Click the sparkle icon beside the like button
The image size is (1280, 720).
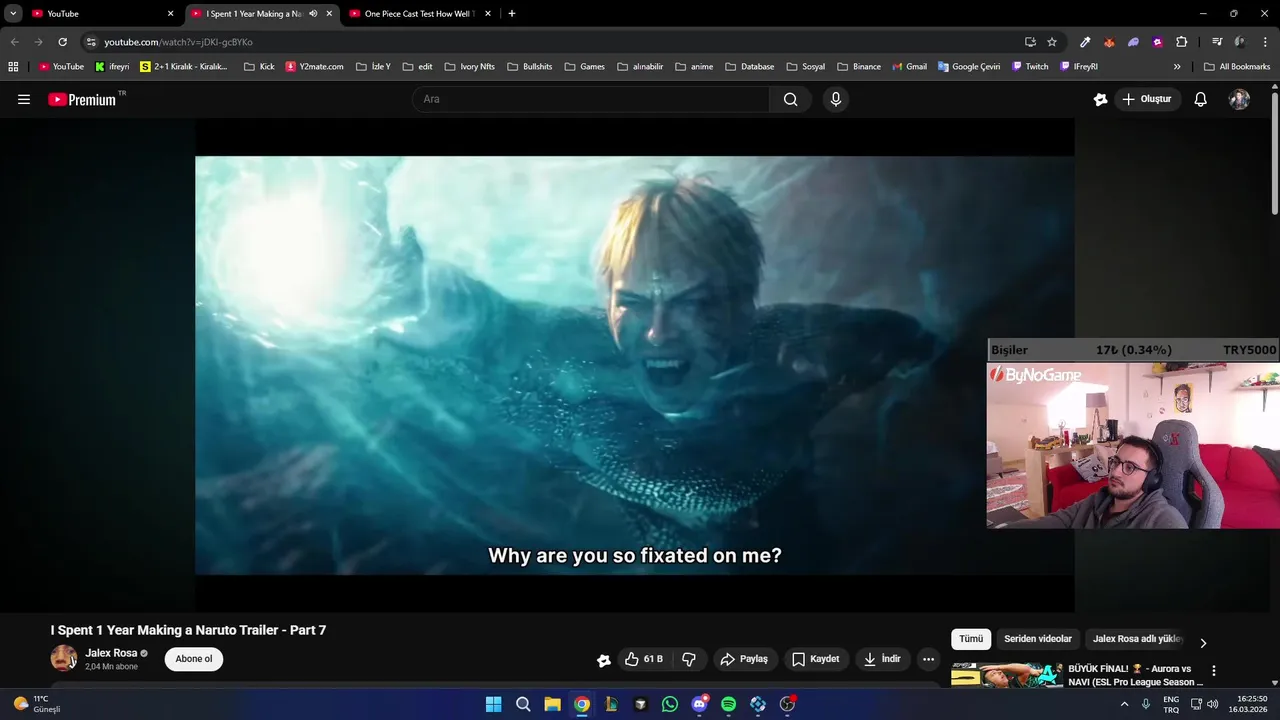tap(604, 660)
